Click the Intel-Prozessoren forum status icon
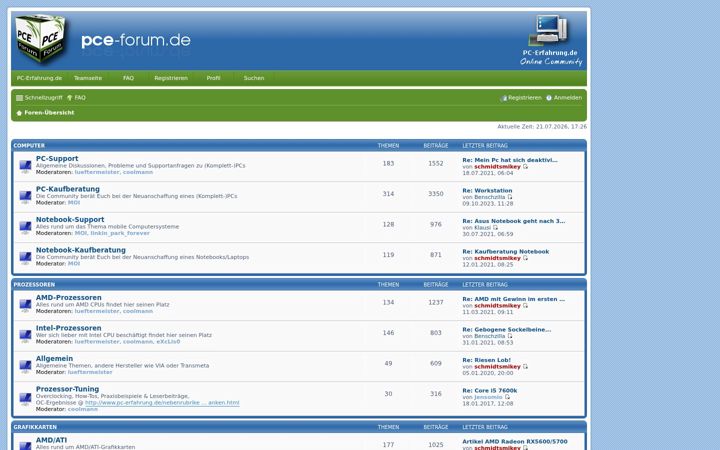Image resolution: width=720 pixels, height=450 pixels. (25, 335)
